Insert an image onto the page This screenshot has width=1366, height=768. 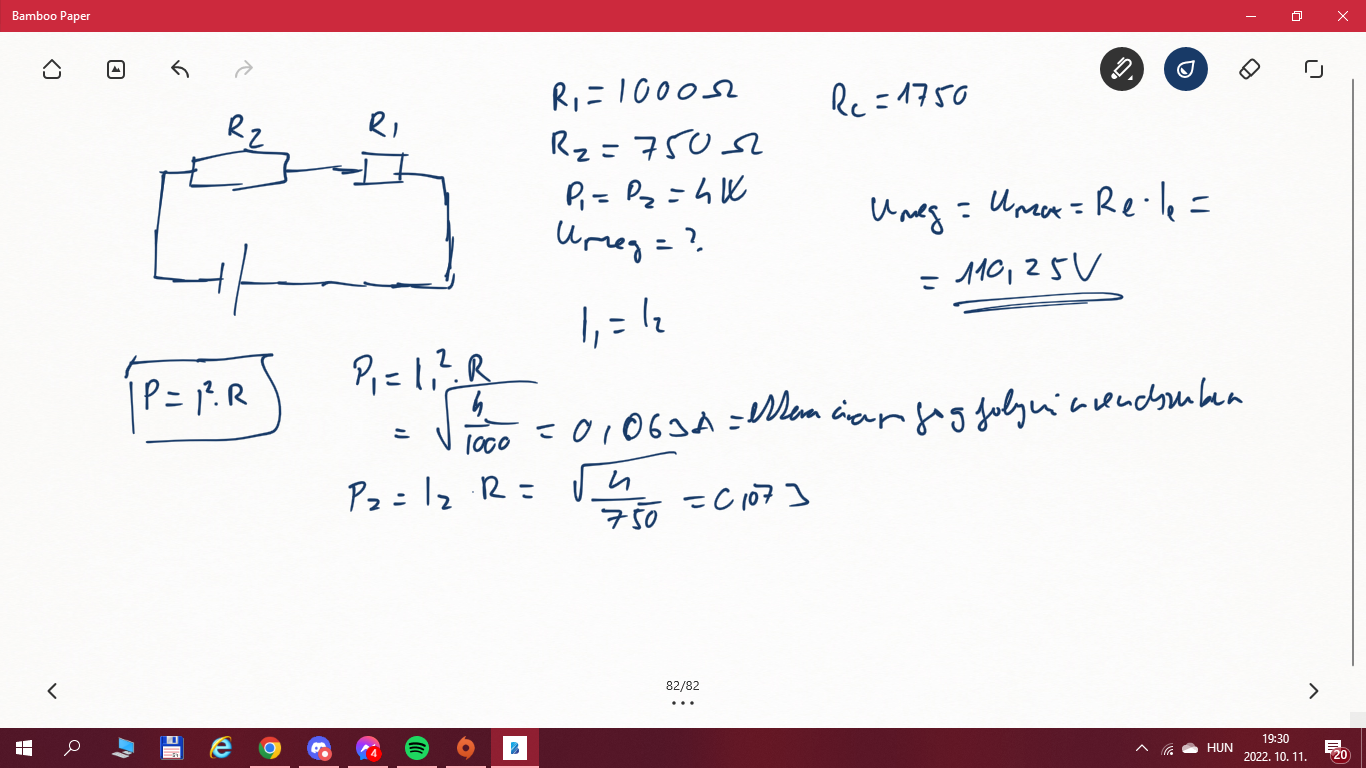click(x=116, y=69)
